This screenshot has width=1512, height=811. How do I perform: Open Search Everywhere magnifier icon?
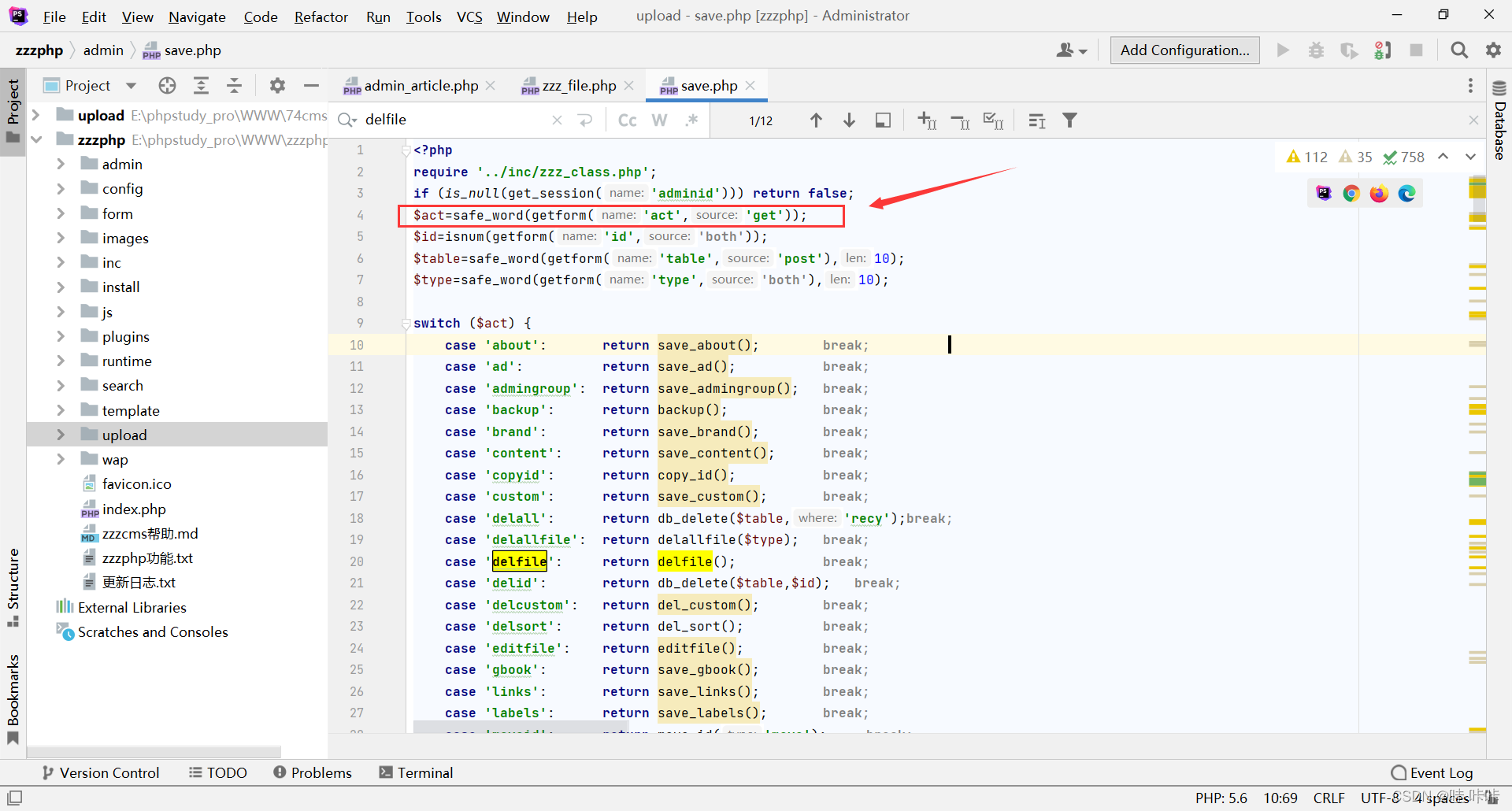coord(1459,50)
